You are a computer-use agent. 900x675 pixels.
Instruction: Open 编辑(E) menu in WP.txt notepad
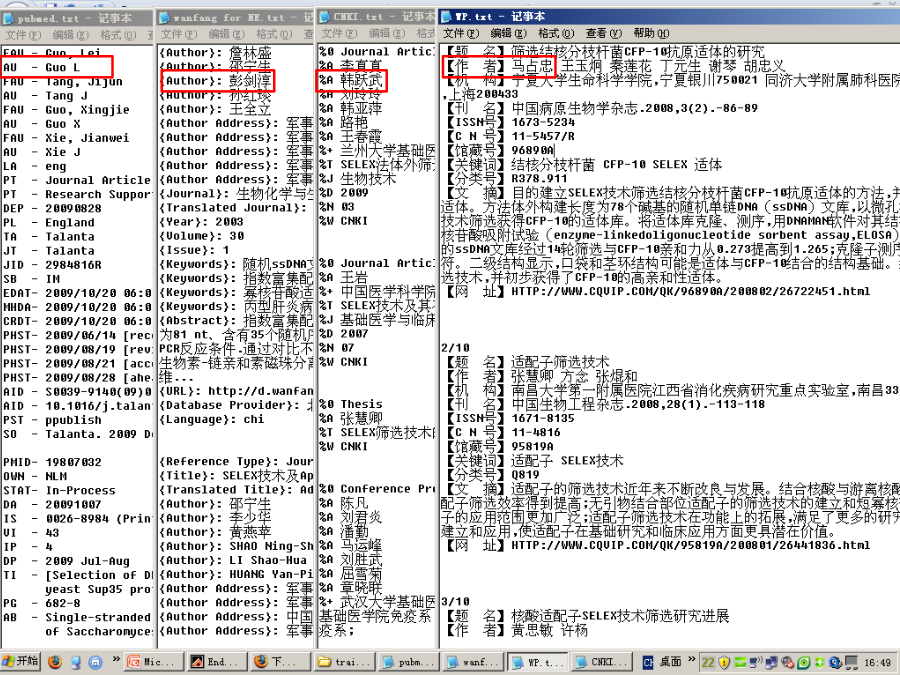[x=509, y=33]
